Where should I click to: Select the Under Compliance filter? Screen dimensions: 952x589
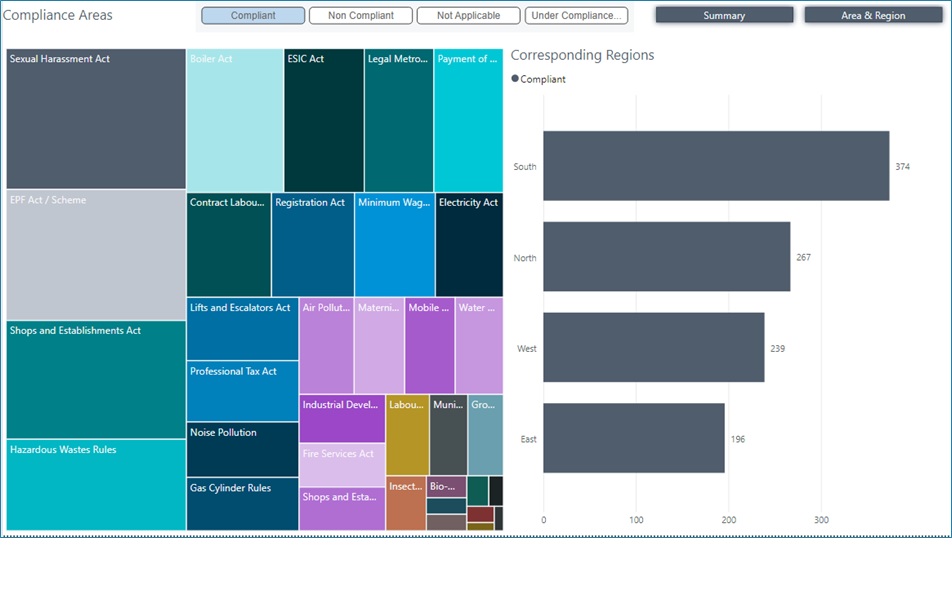pyautogui.click(x=574, y=15)
